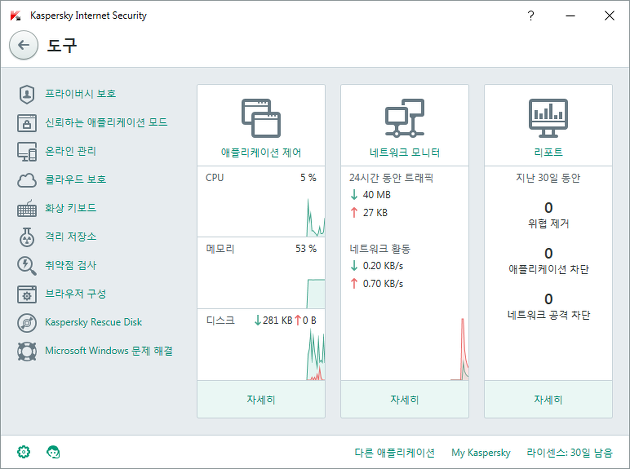Click the 프라이버시 보호 shield icon
Image resolution: width=630 pixels, height=469 pixels.
(27, 94)
